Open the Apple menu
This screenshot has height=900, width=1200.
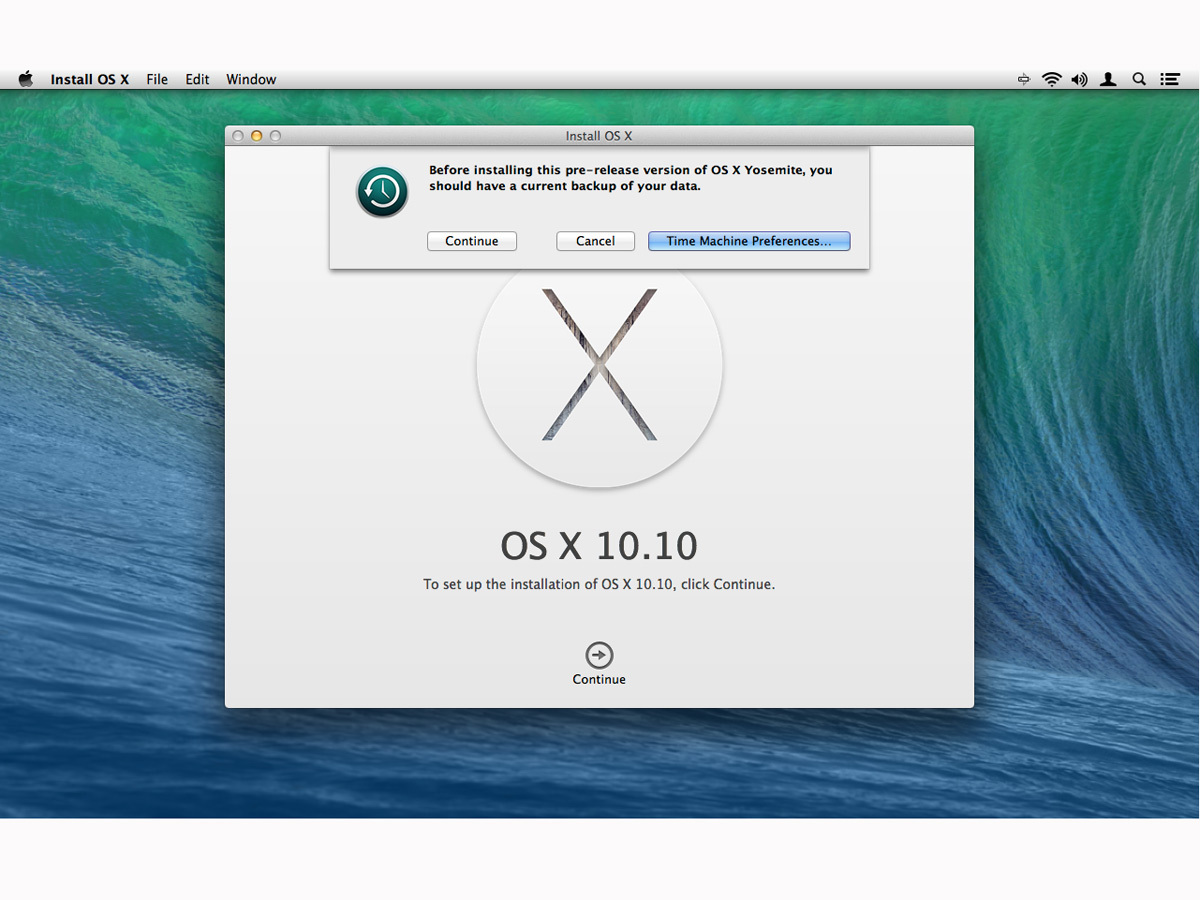point(26,79)
